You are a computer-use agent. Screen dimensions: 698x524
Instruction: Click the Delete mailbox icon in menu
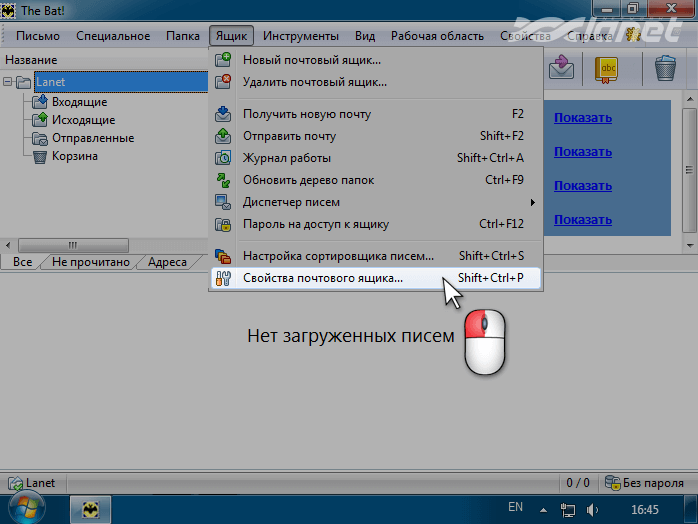click(x=223, y=81)
